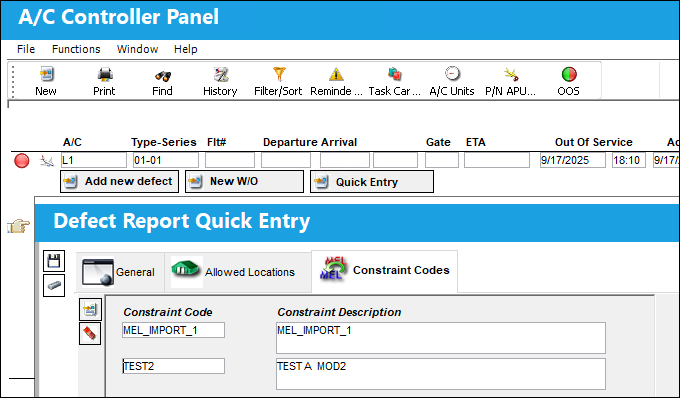Click the icon below the save icon

(54, 285)
